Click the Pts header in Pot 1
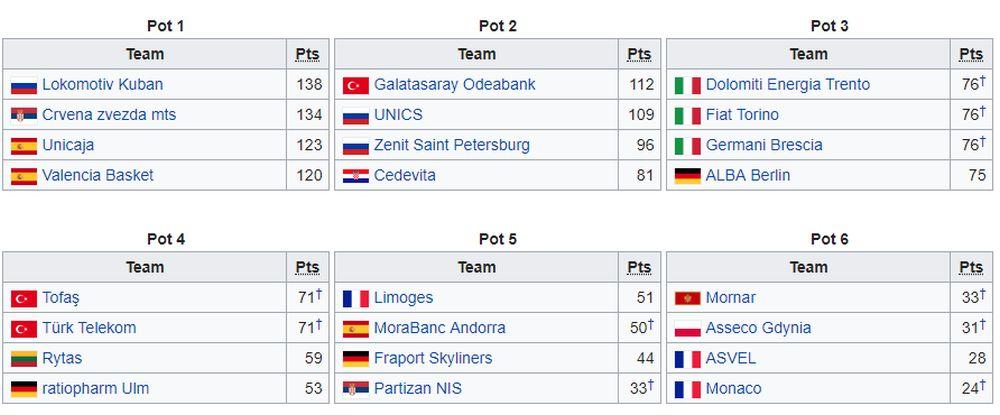 [307, 54]
